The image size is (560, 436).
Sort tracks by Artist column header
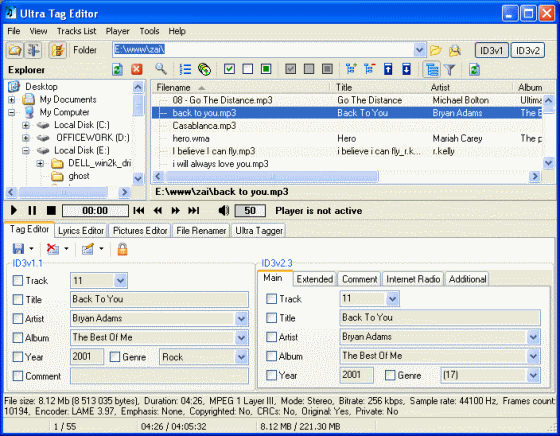pyautogui.click(x=470, y=87)
